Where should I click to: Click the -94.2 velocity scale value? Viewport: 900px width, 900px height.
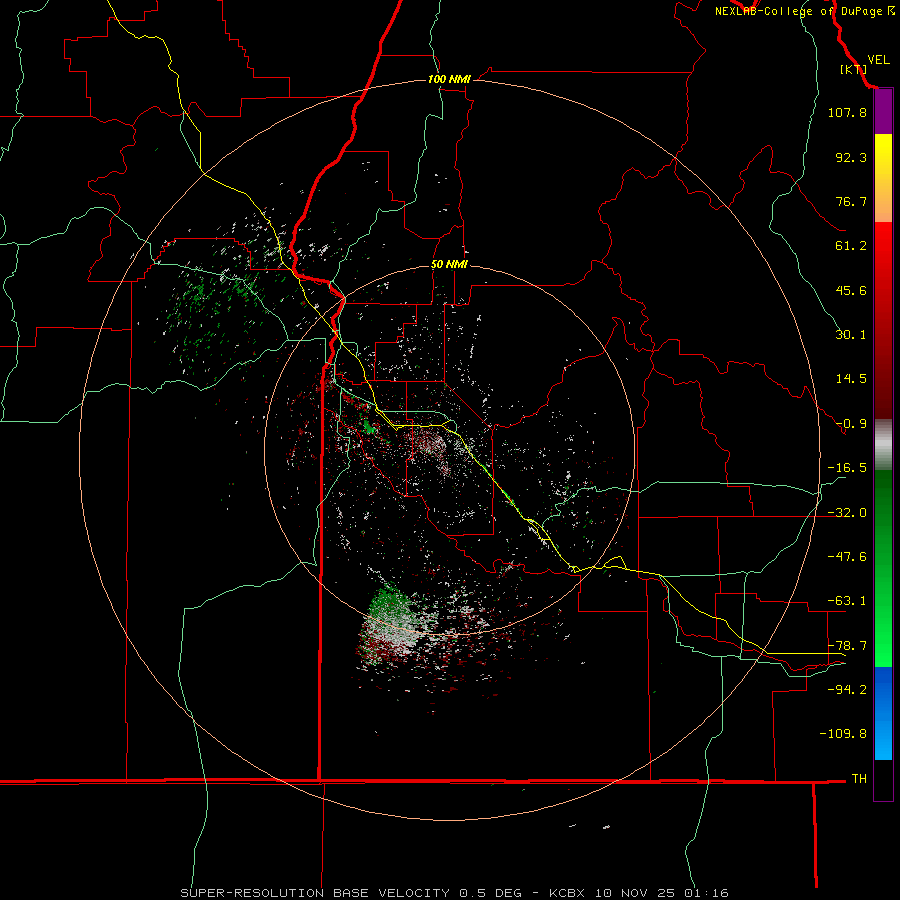coord(847,690)
